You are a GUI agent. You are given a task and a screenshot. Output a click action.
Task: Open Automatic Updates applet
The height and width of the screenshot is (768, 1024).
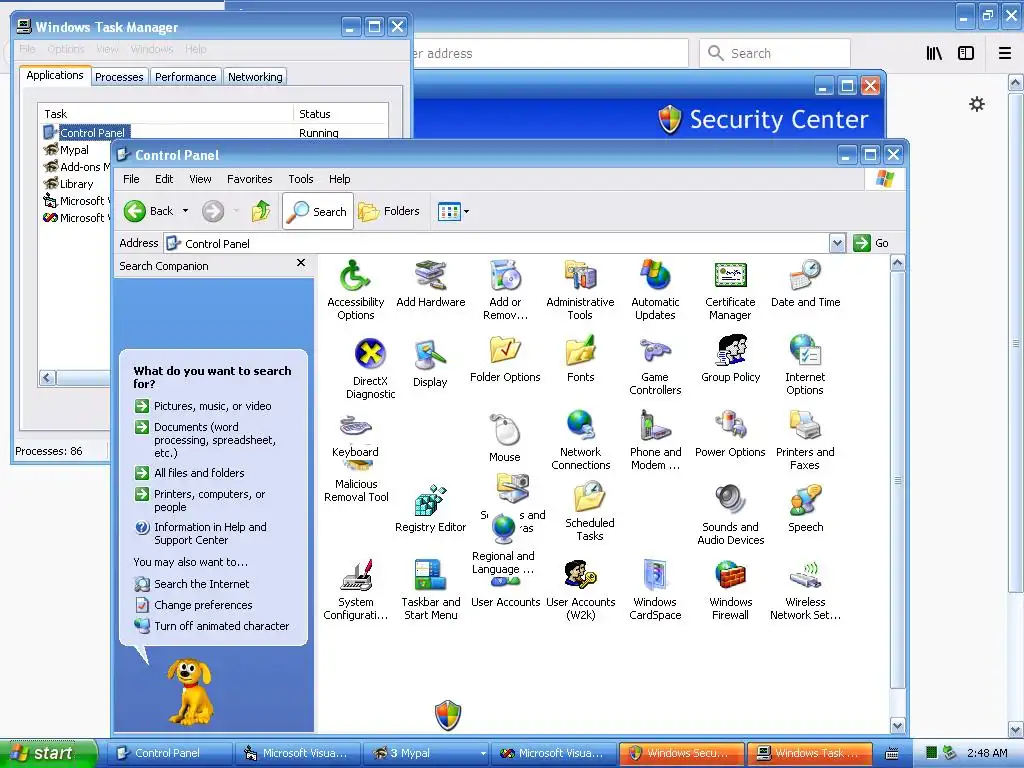[655, 290]
